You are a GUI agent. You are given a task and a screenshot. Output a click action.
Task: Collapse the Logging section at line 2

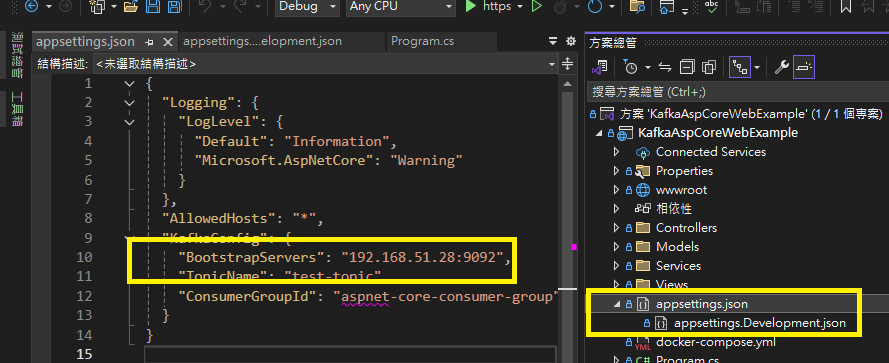coord(130,103)
